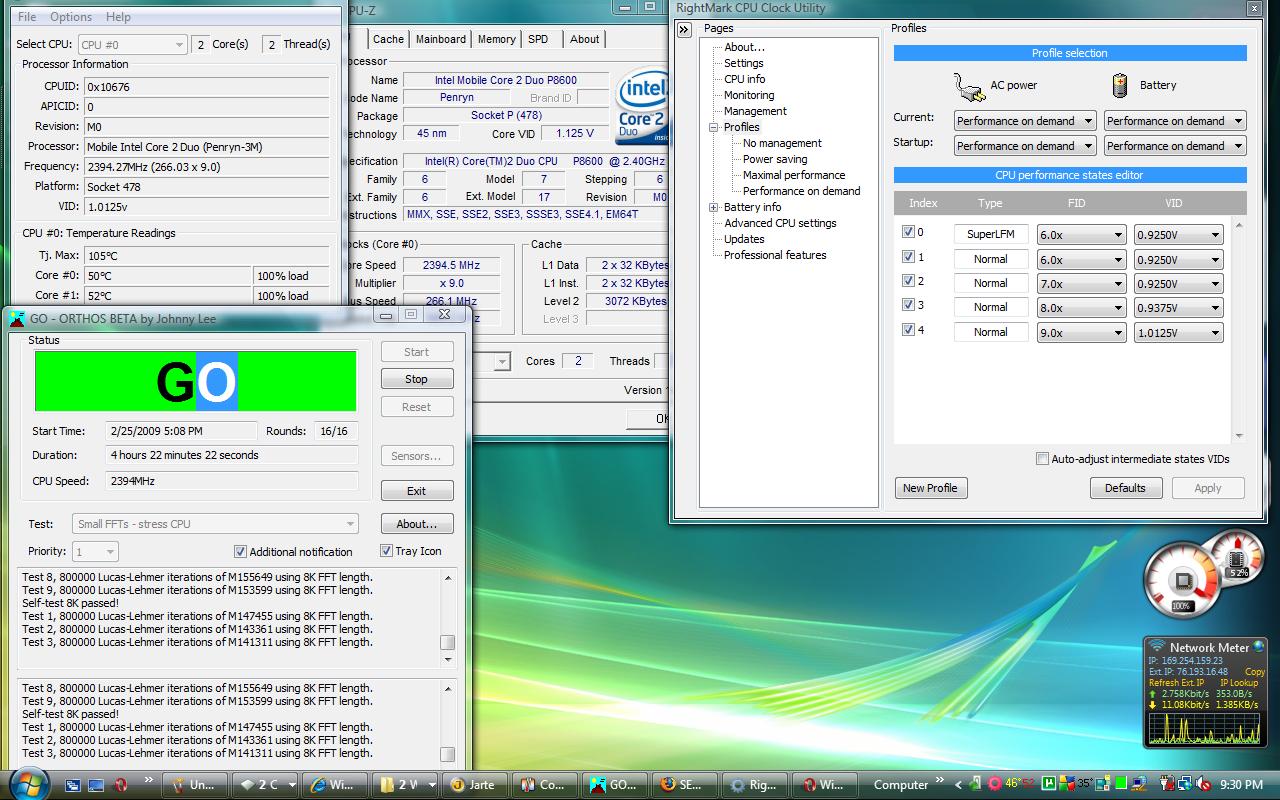Open the Current AC power profile dropdown

click(1024, 121)
